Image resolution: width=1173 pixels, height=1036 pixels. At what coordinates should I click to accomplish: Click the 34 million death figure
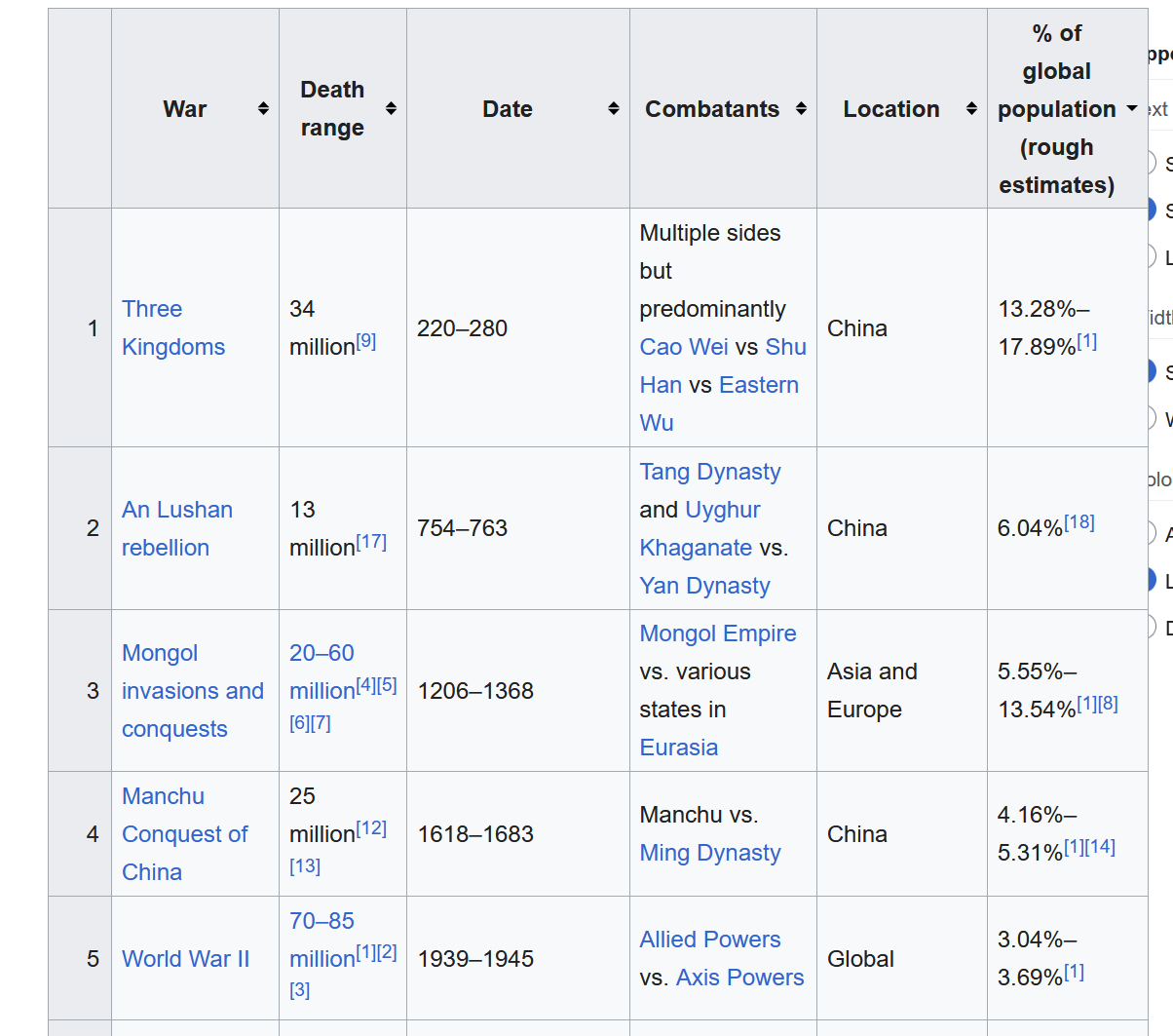click(x=322, y=327)
